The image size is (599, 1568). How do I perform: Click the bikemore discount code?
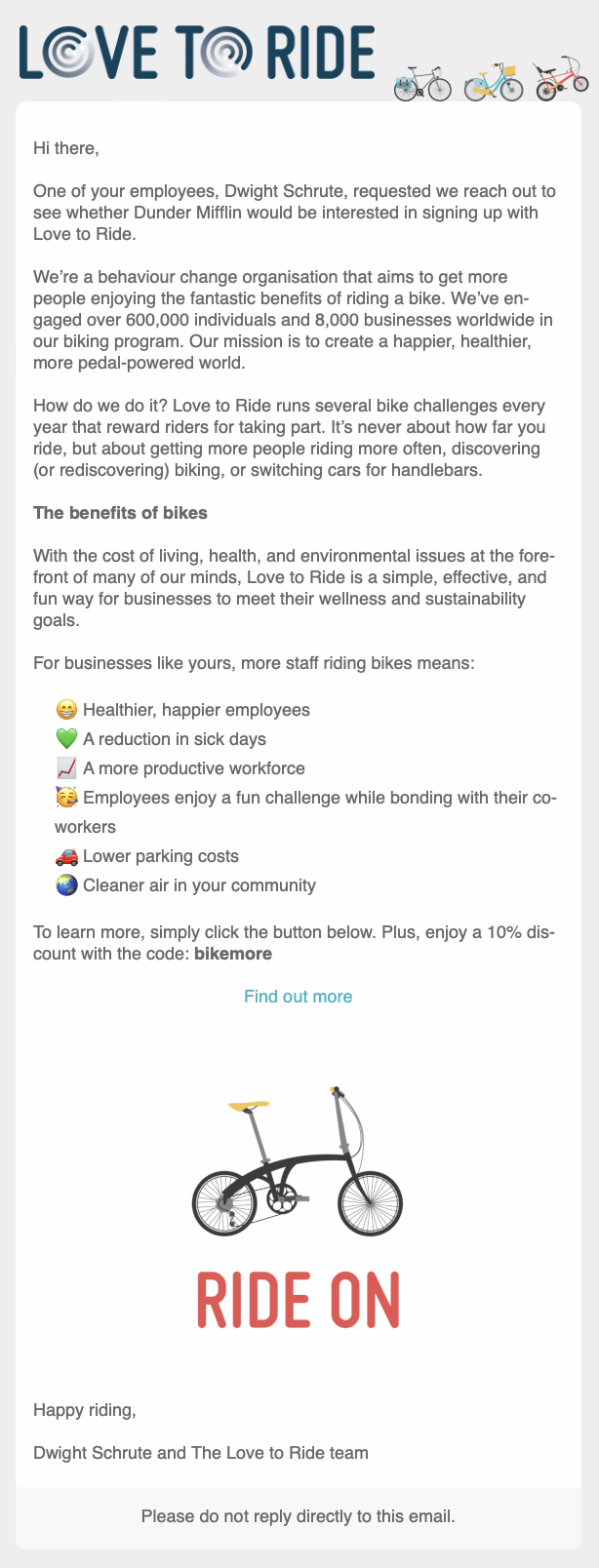tap(233, 954)
